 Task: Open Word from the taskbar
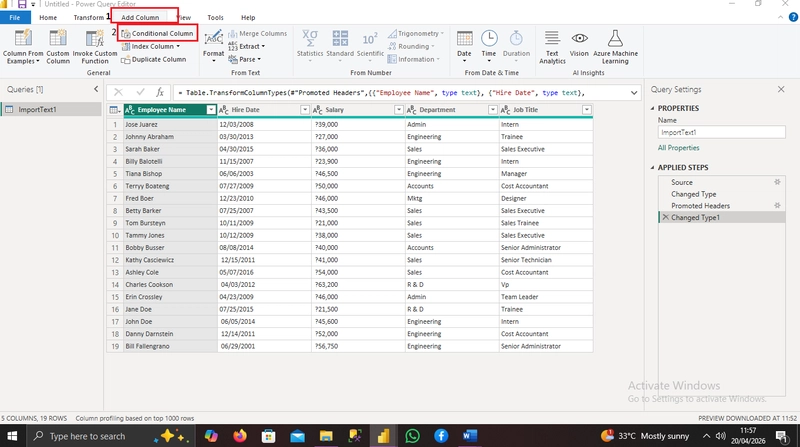tap(469, 436)
